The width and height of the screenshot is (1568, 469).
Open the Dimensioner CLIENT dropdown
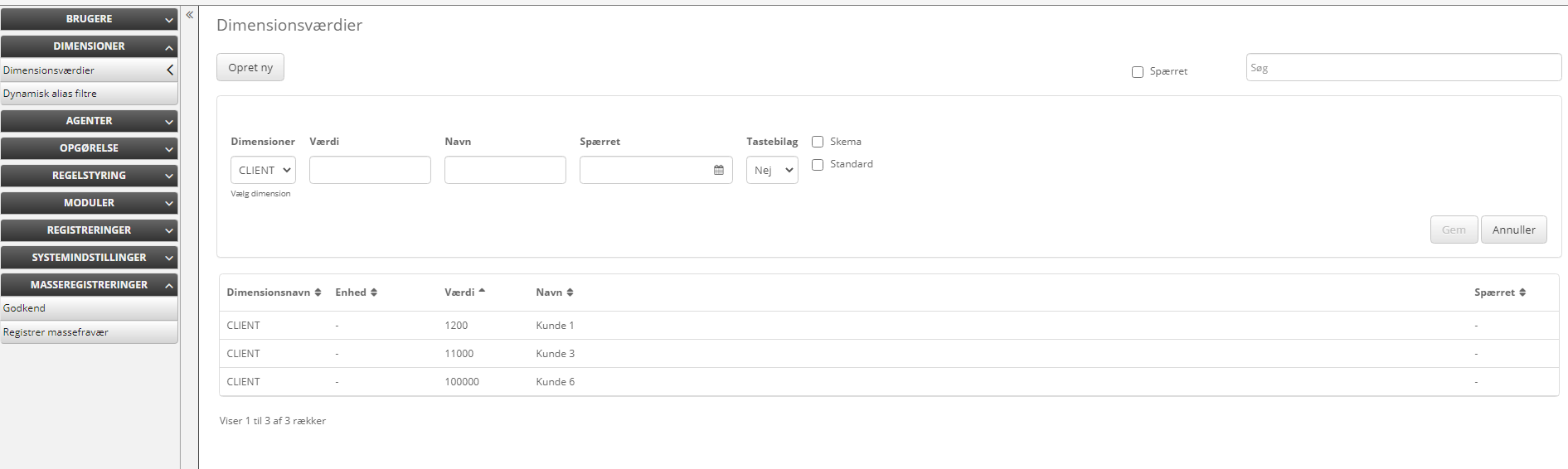tap(263, 170)
